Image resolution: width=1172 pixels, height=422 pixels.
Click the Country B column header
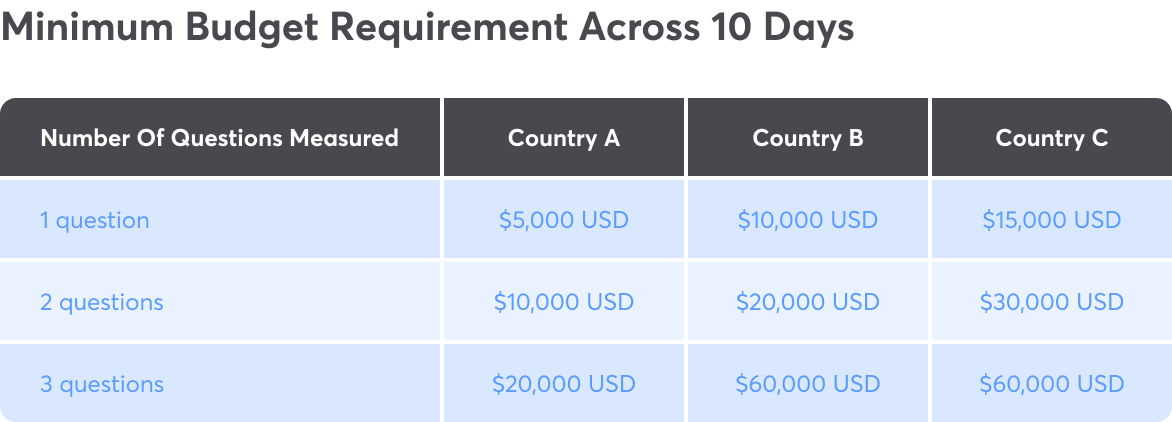click(x=807, y=137)
